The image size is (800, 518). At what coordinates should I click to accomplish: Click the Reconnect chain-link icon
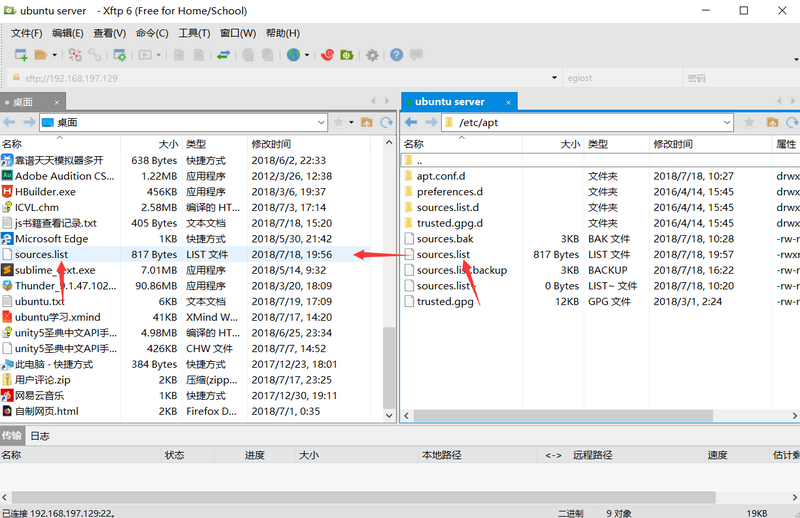[x=95, y=55]
